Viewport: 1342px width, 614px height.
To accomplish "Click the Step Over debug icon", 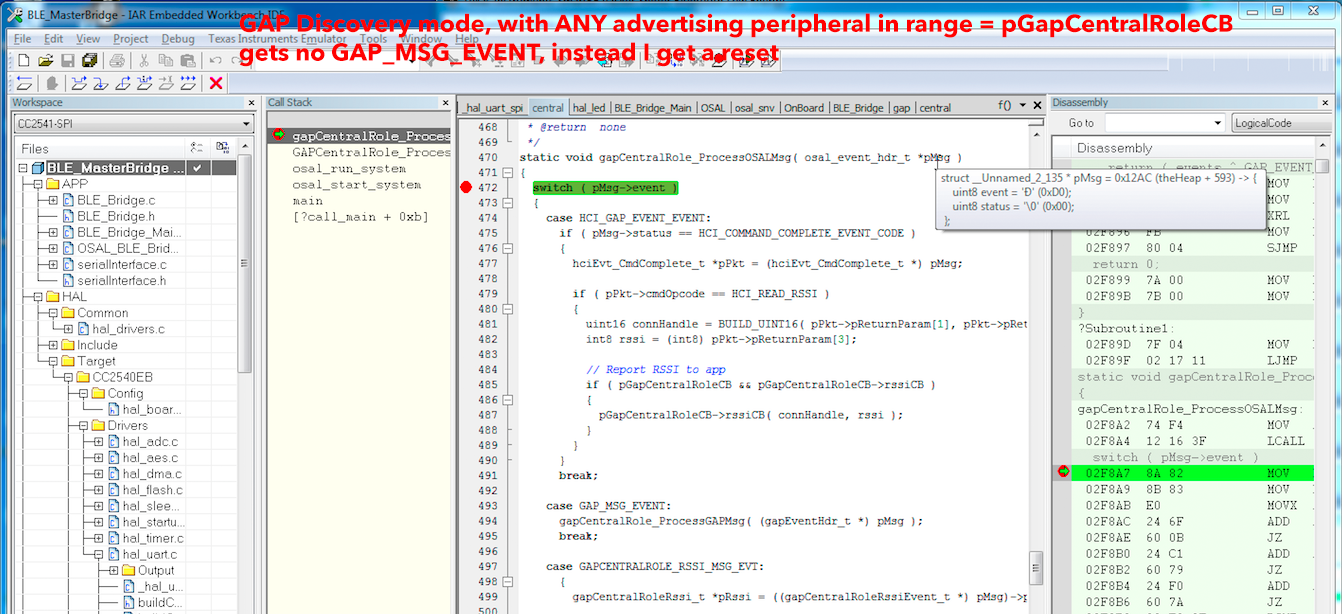I will pyautogui.click(x=80, y=83).
